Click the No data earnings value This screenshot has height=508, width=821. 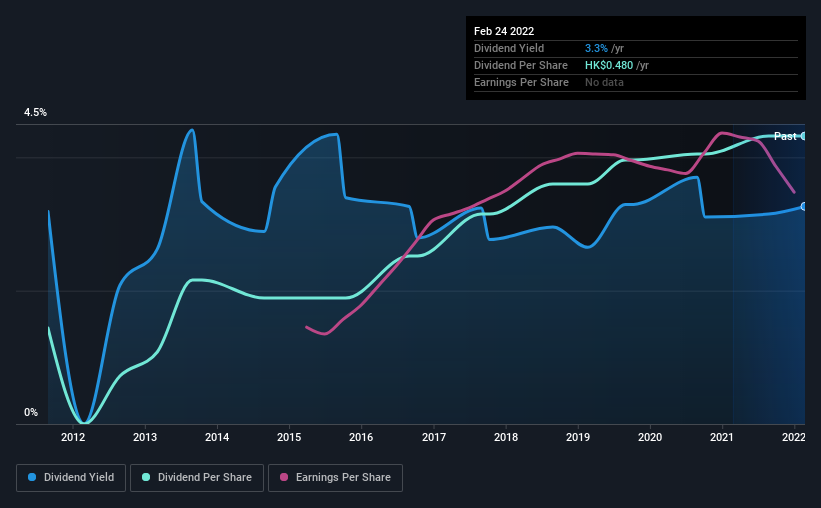[604, 82]
